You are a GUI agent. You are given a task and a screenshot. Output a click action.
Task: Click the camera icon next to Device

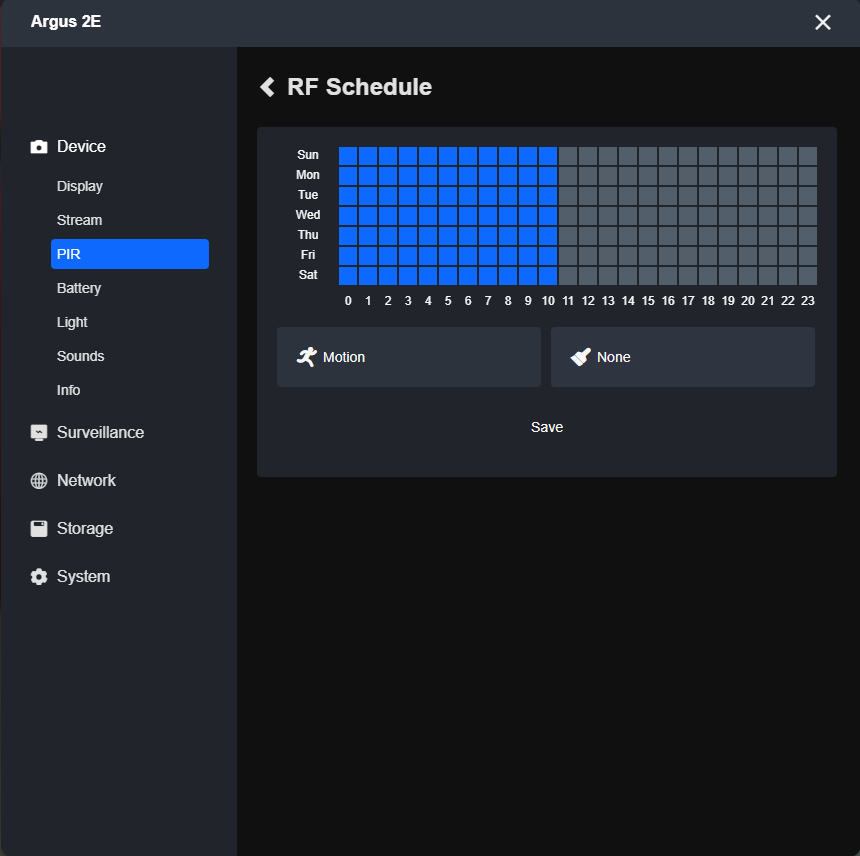click(x=38, y=146)
